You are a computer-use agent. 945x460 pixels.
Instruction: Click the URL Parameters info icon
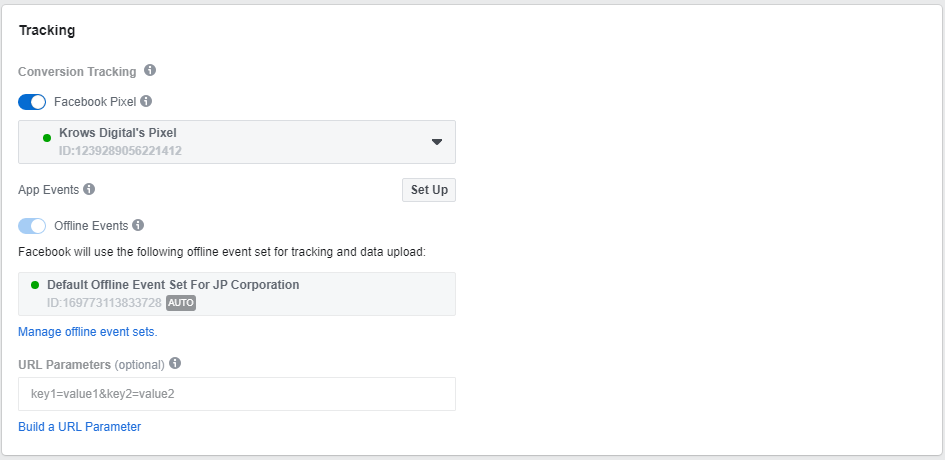click(x=175, y=364)
